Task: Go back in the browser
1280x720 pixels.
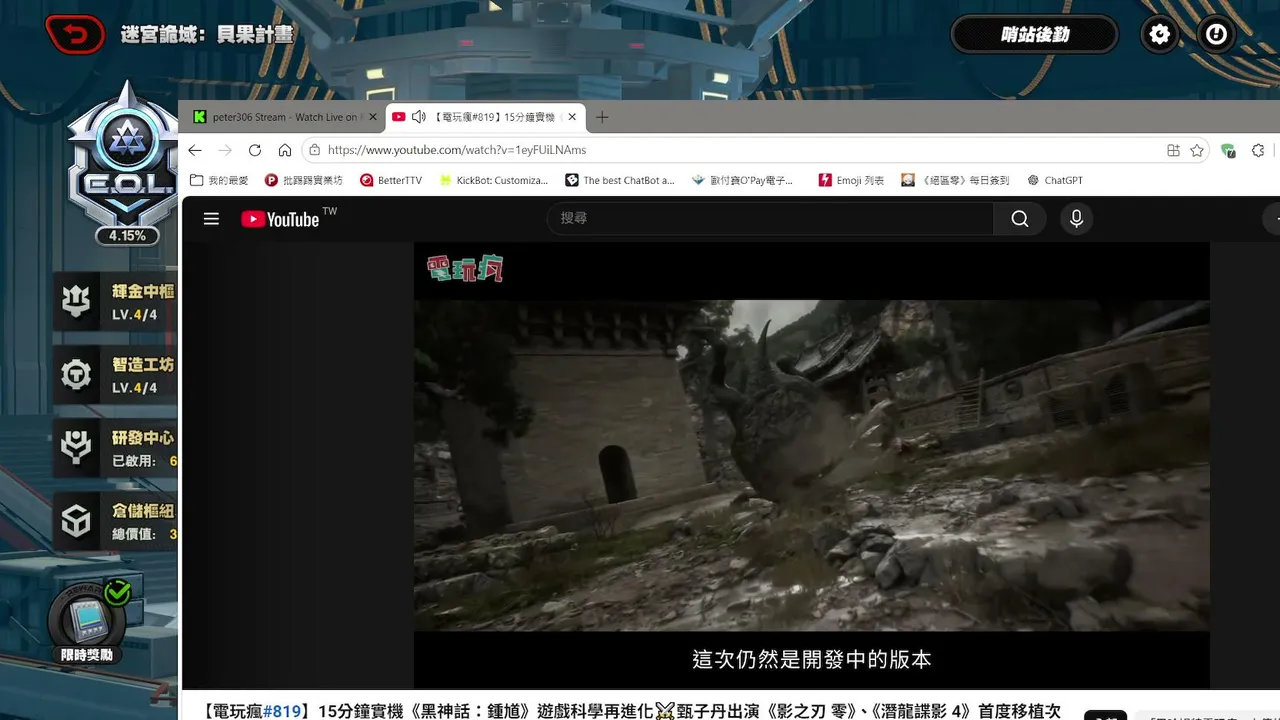Action: click(195, 150)
